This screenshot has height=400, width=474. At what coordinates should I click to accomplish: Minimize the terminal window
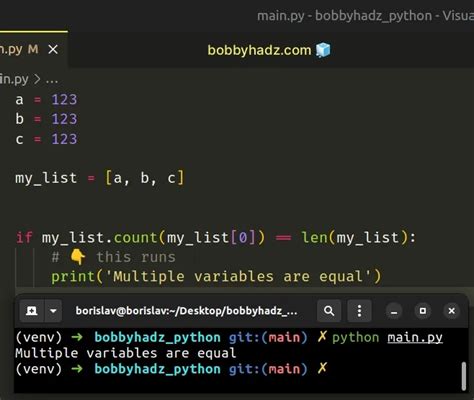point(394,311)
